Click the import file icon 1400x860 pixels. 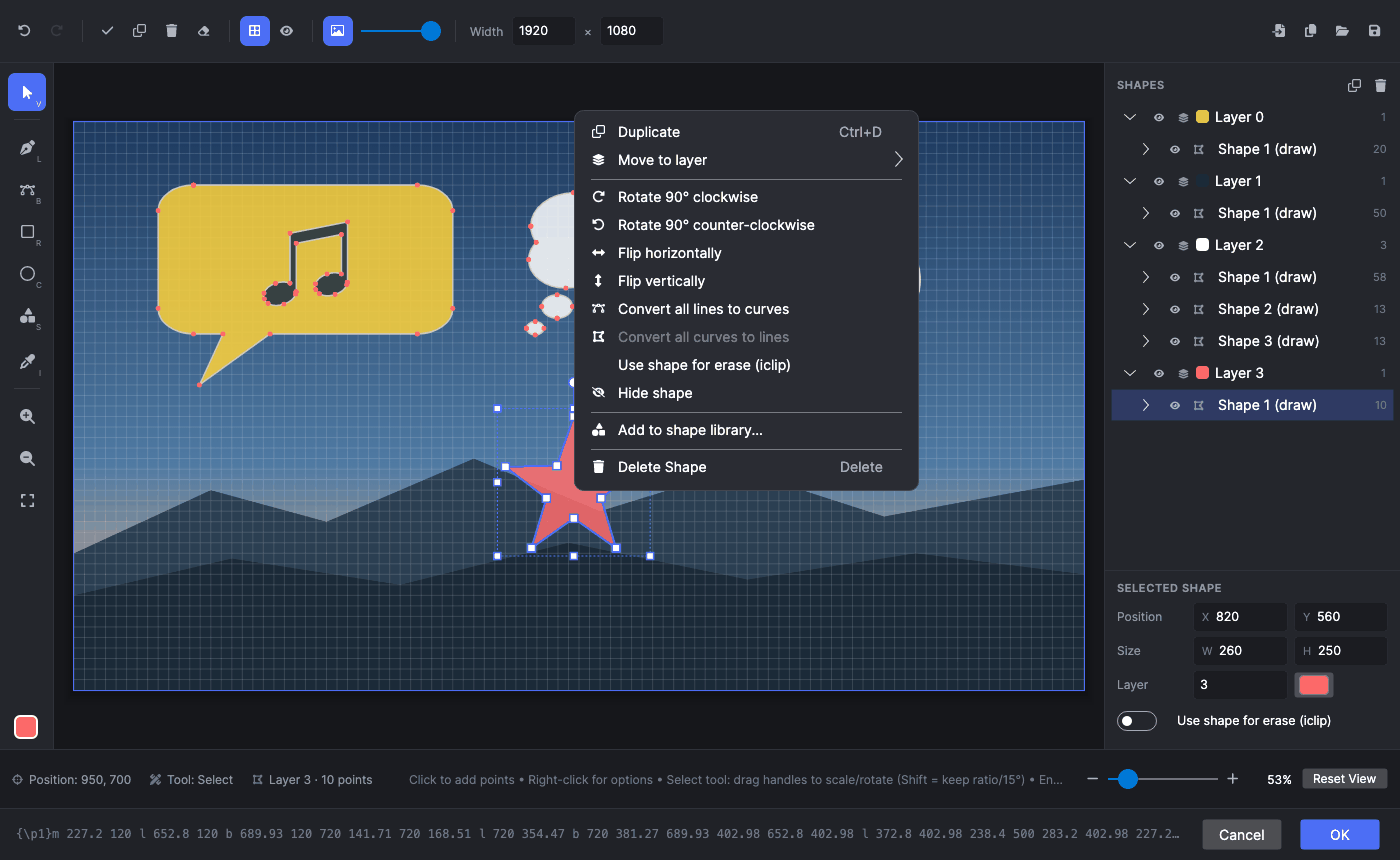[x=1278, y=31]
